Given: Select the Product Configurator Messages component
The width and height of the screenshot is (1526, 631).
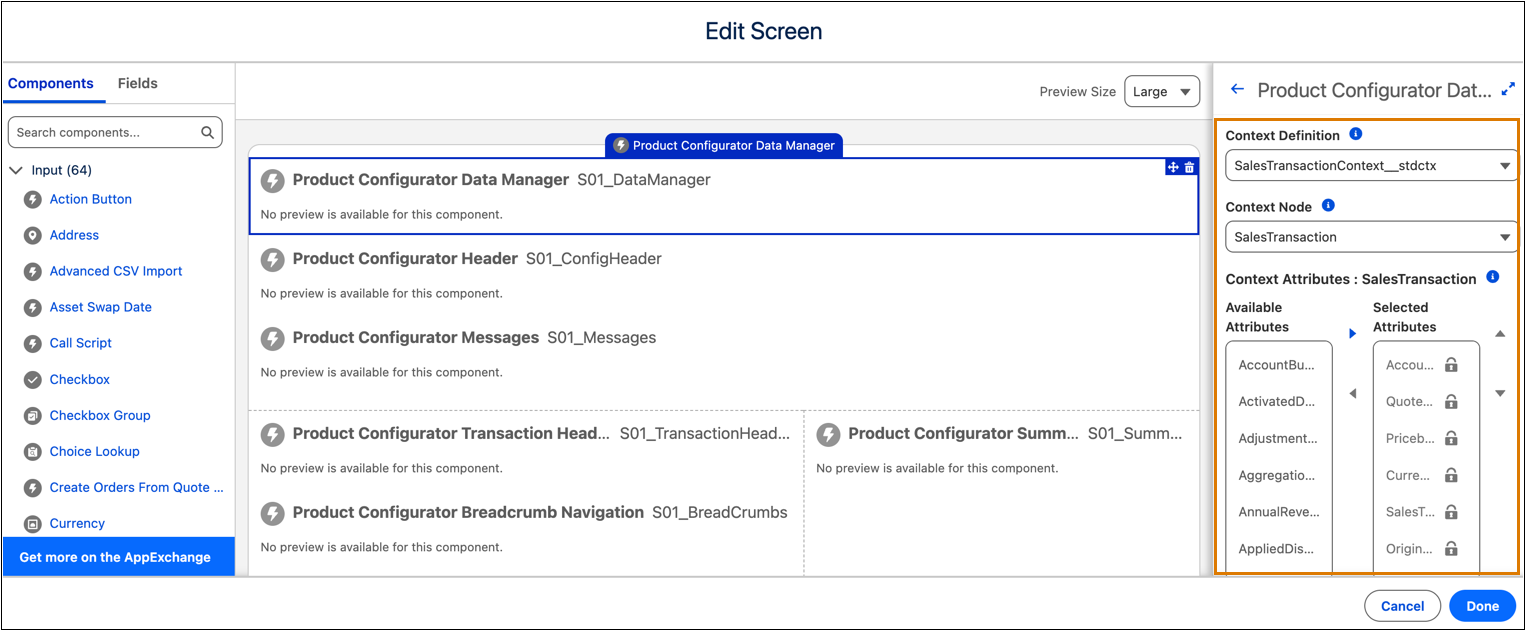Looking at the screenshot, I should 724,353.
